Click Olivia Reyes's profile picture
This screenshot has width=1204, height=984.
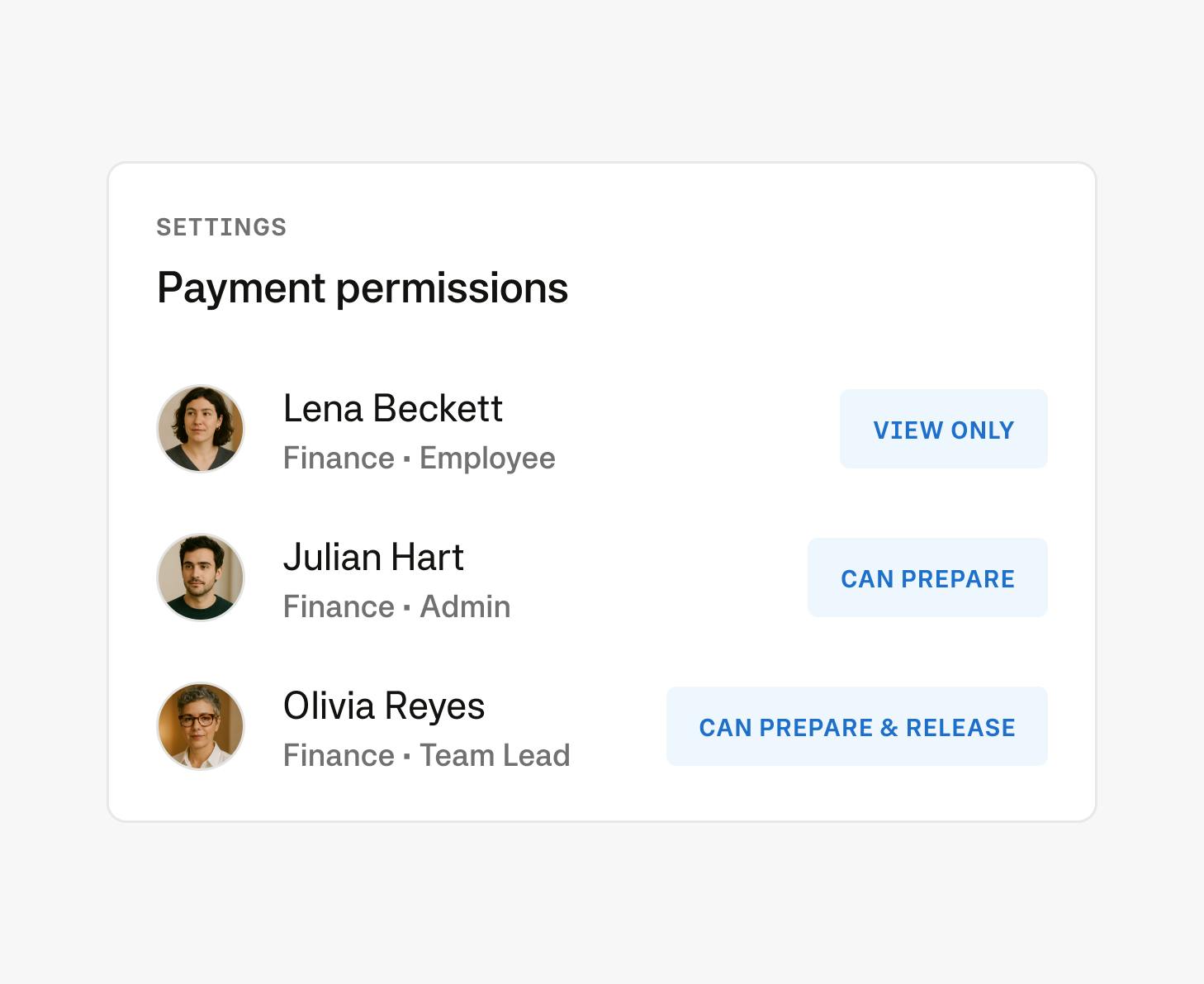pyautogui.click(x=200, y=725)
